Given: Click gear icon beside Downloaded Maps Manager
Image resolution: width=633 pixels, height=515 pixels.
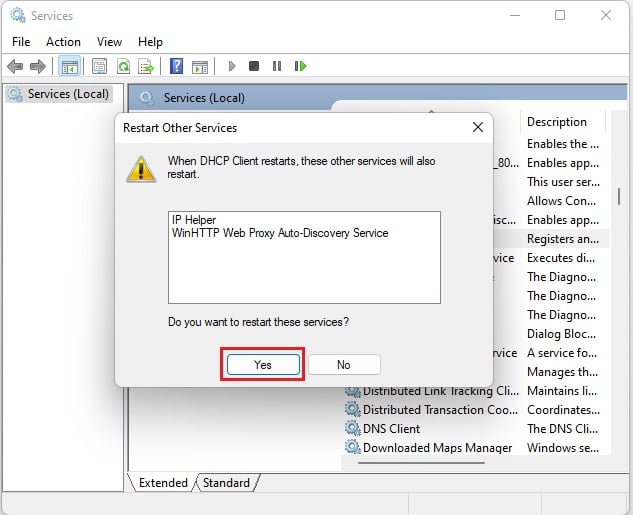Looking at the screenshot, I should [x=352, y=447].
